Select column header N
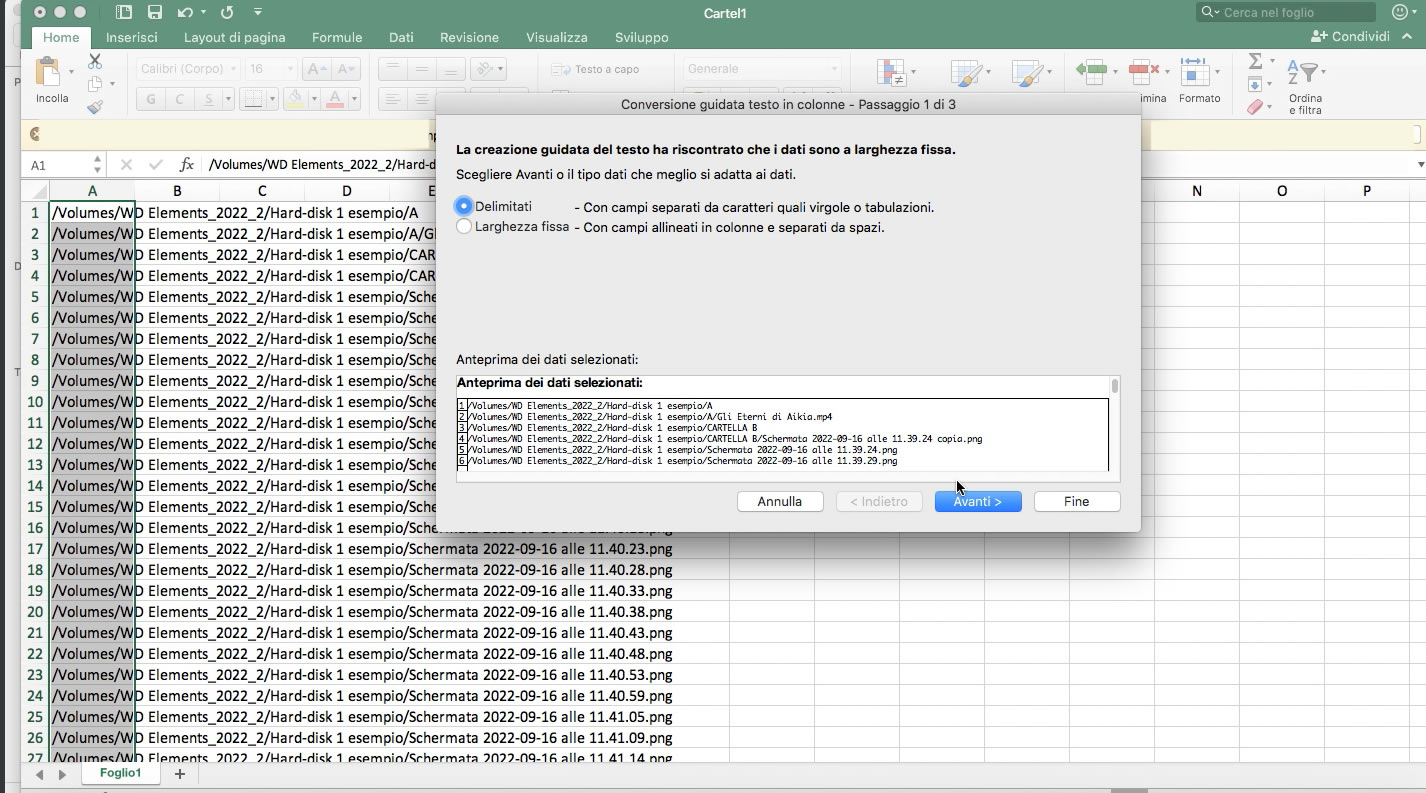The image size is (1426, 793). coord(1197,191)
